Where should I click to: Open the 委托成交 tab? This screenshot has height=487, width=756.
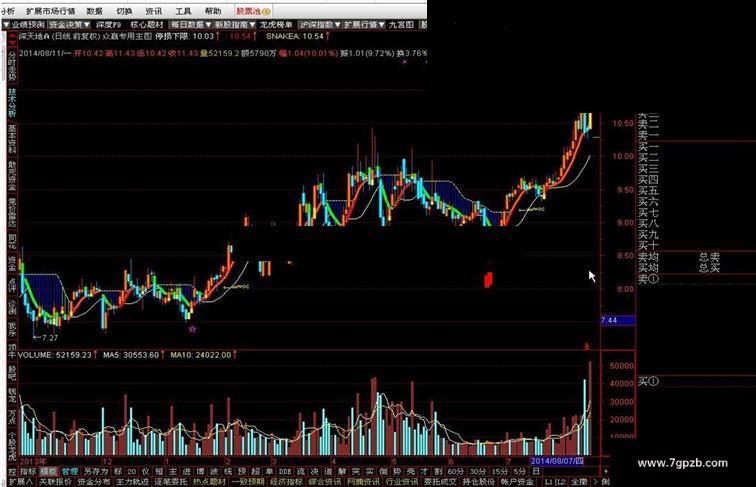[x=440, y=482]
